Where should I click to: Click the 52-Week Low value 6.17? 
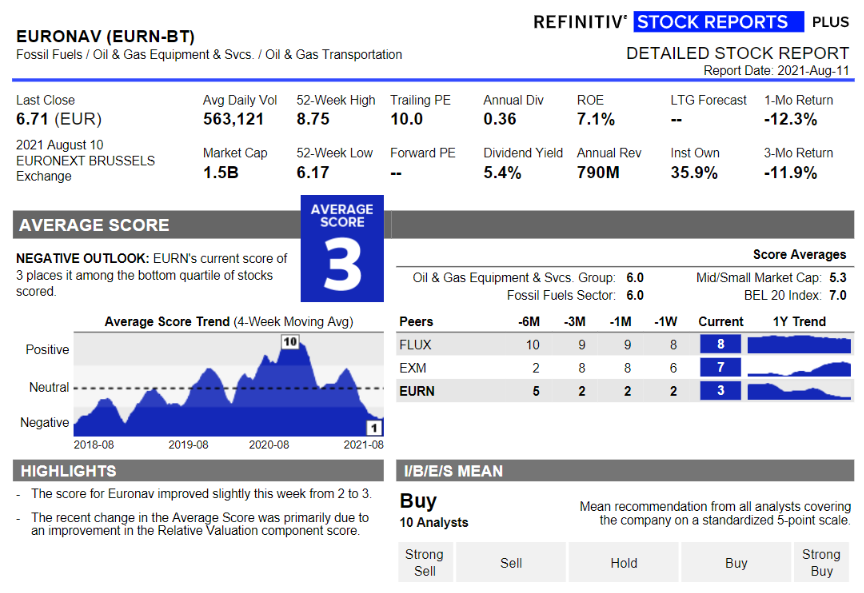pyautogui.click(x=313, y=172)
